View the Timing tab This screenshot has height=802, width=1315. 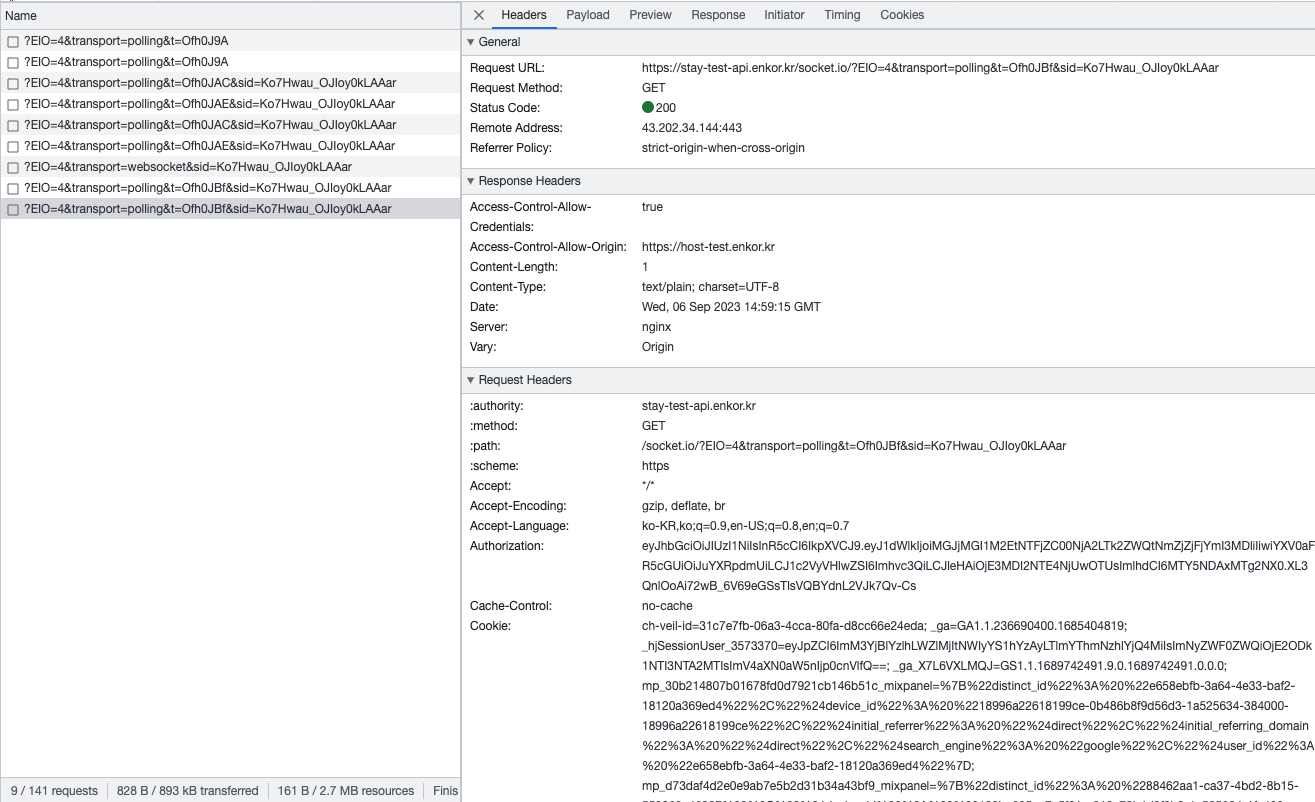tap(842, 15)
